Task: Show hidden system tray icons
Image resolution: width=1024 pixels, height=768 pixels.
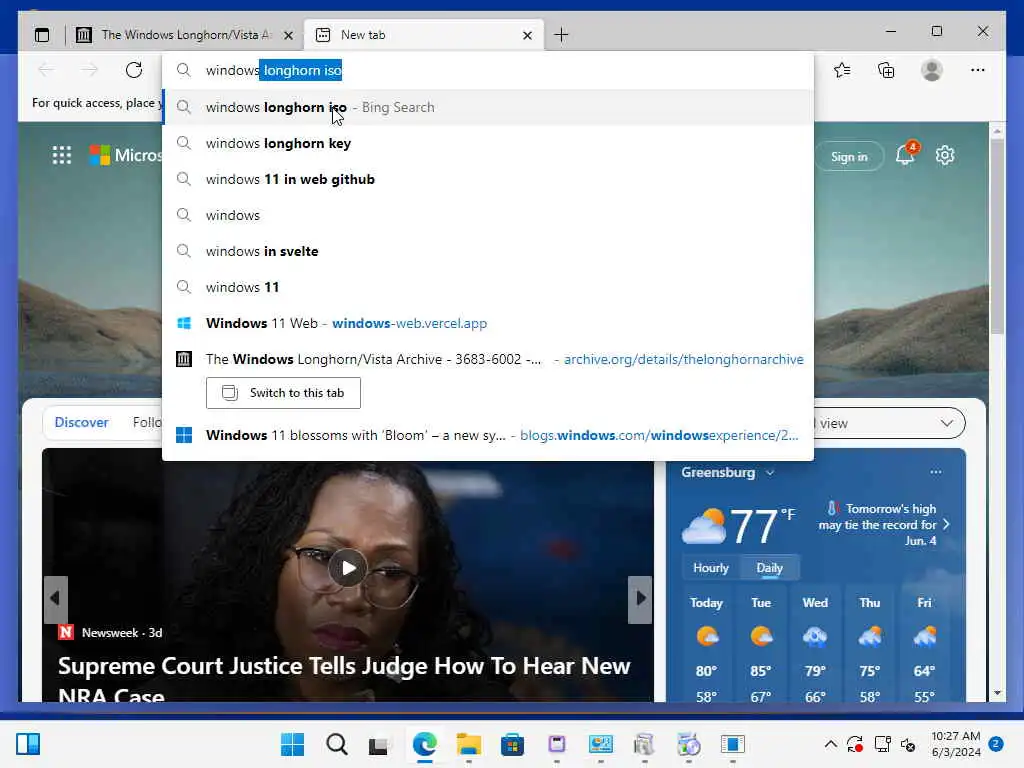Action: point(831,744)
